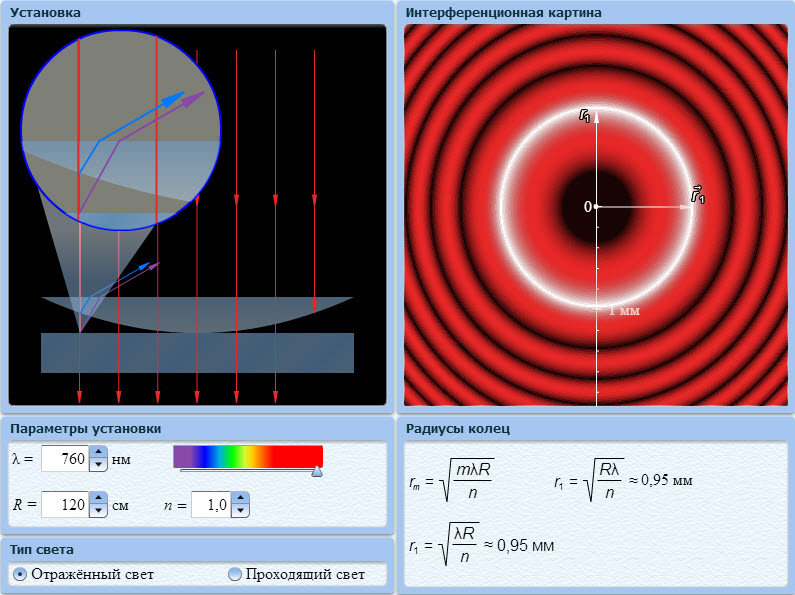Click the plano-convex lens in the setup
The width and height of the screenshot is (795, 595).
(197, 313)
